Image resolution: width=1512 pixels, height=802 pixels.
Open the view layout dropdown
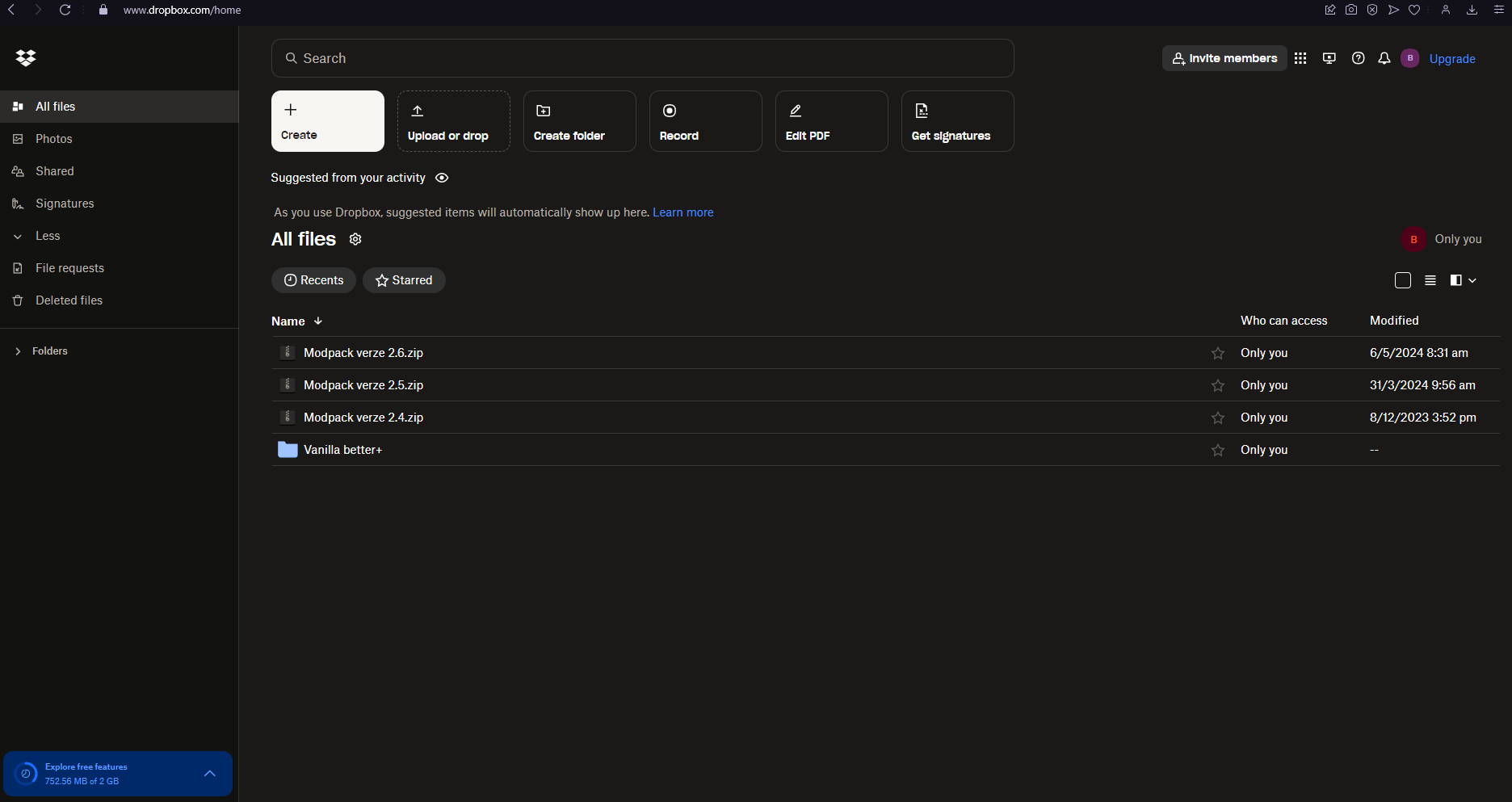[1464, 280]
